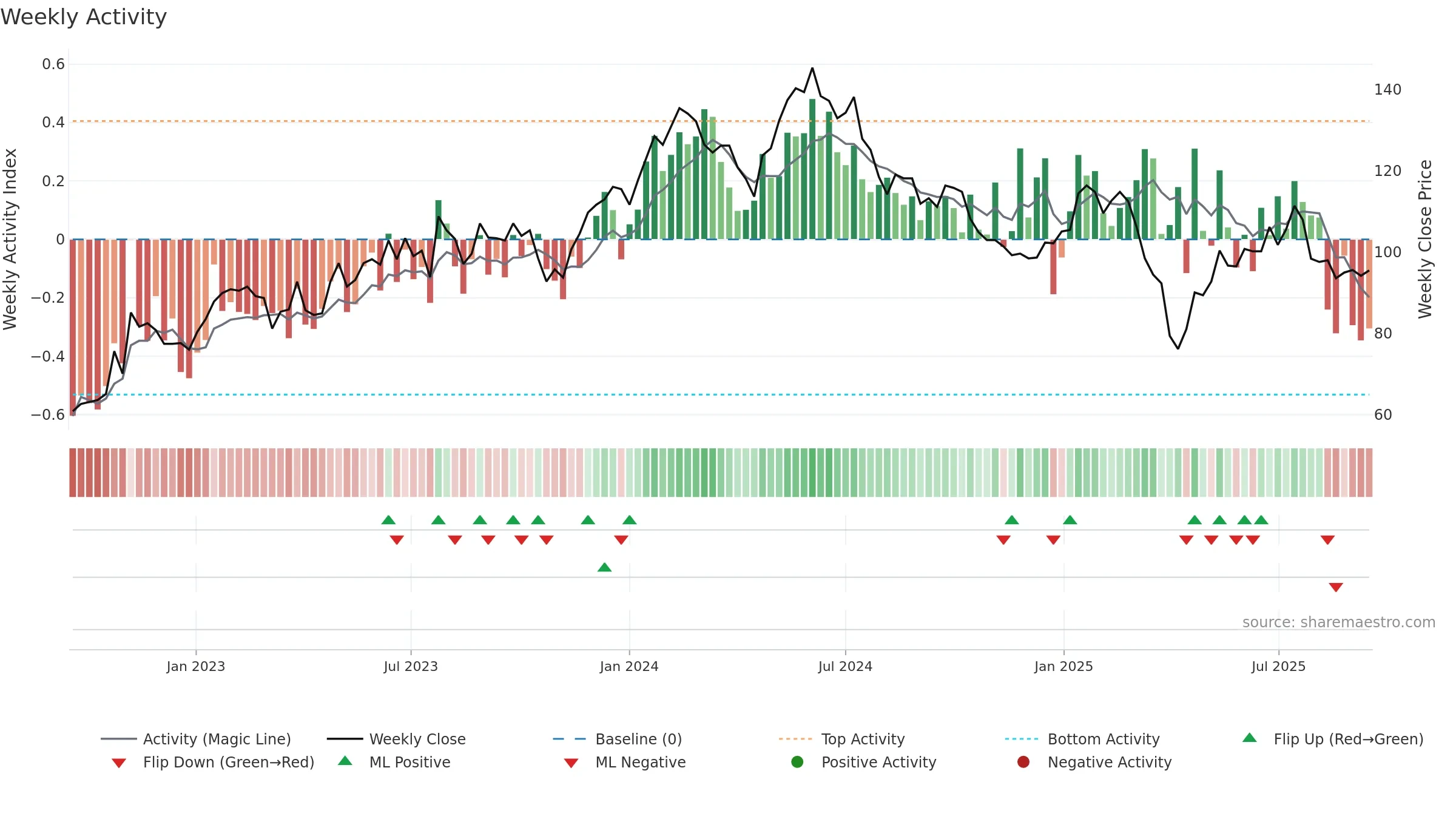Click the Weekly Close Price axis title
This screenshot has width=1456, height=819.
[1425, 239]
